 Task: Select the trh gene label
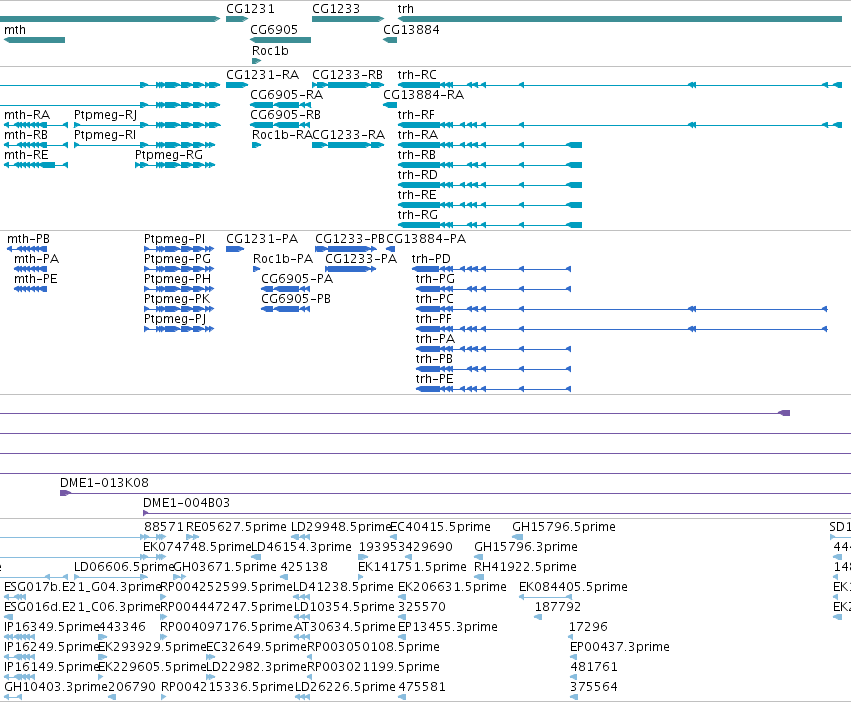tap(405, 9)
